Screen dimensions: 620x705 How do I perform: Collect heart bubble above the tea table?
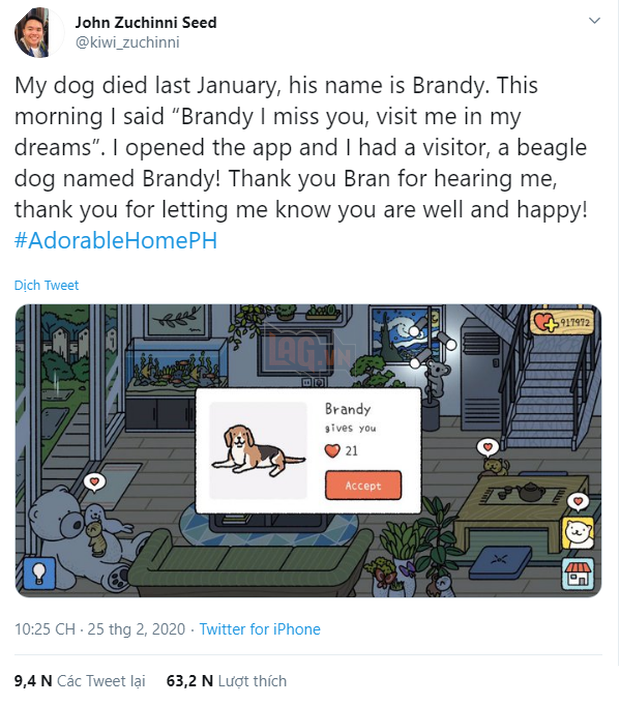tap(487, 446)
